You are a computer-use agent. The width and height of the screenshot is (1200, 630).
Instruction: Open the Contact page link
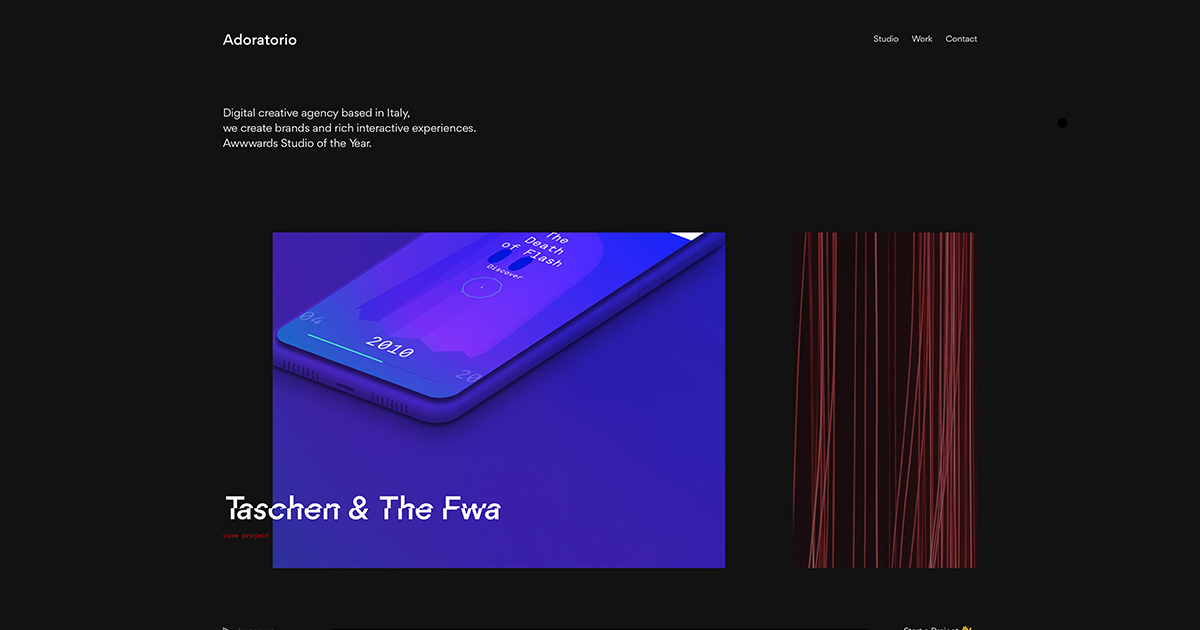[961, 39]
